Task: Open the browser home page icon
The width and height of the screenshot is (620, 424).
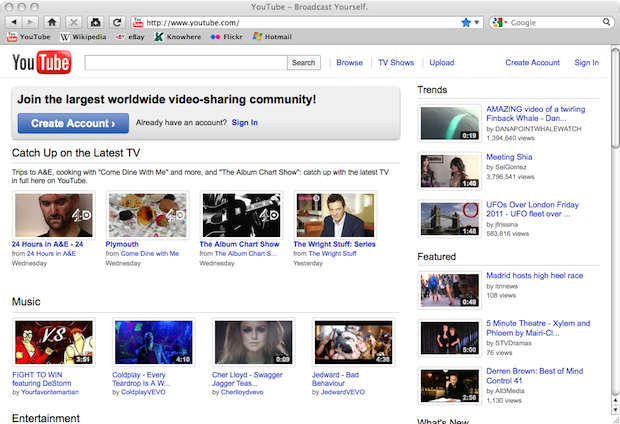Action: tap(52, 22)
